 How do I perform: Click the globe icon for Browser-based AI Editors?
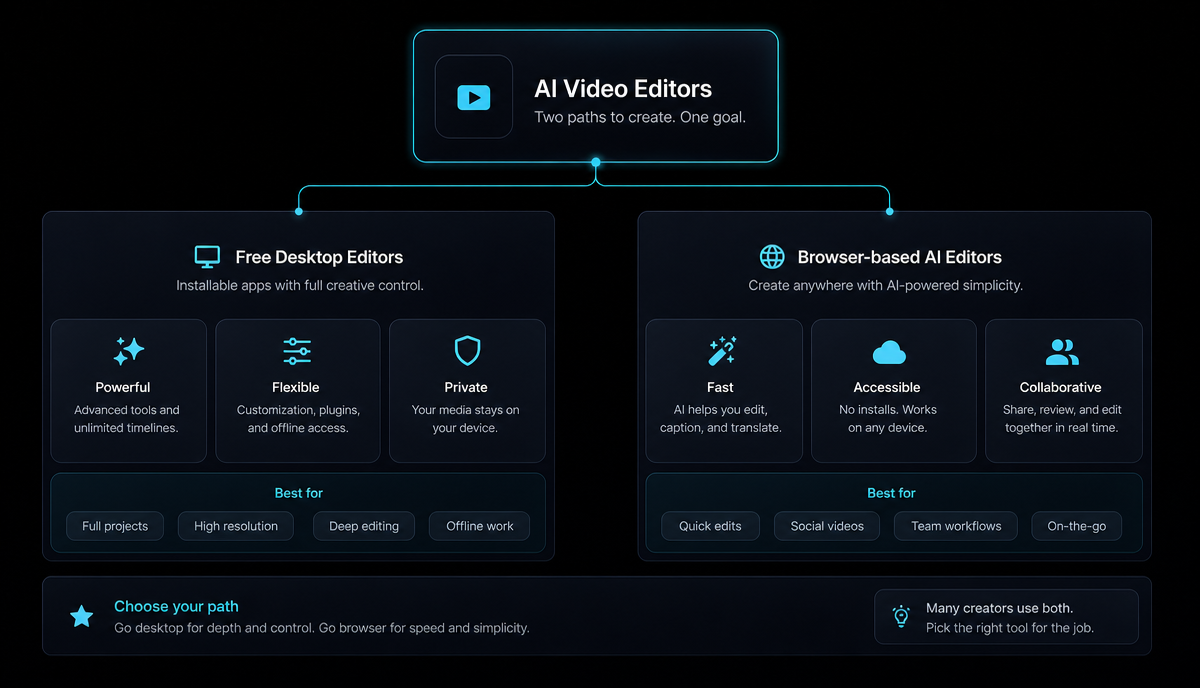coord(772,257)
